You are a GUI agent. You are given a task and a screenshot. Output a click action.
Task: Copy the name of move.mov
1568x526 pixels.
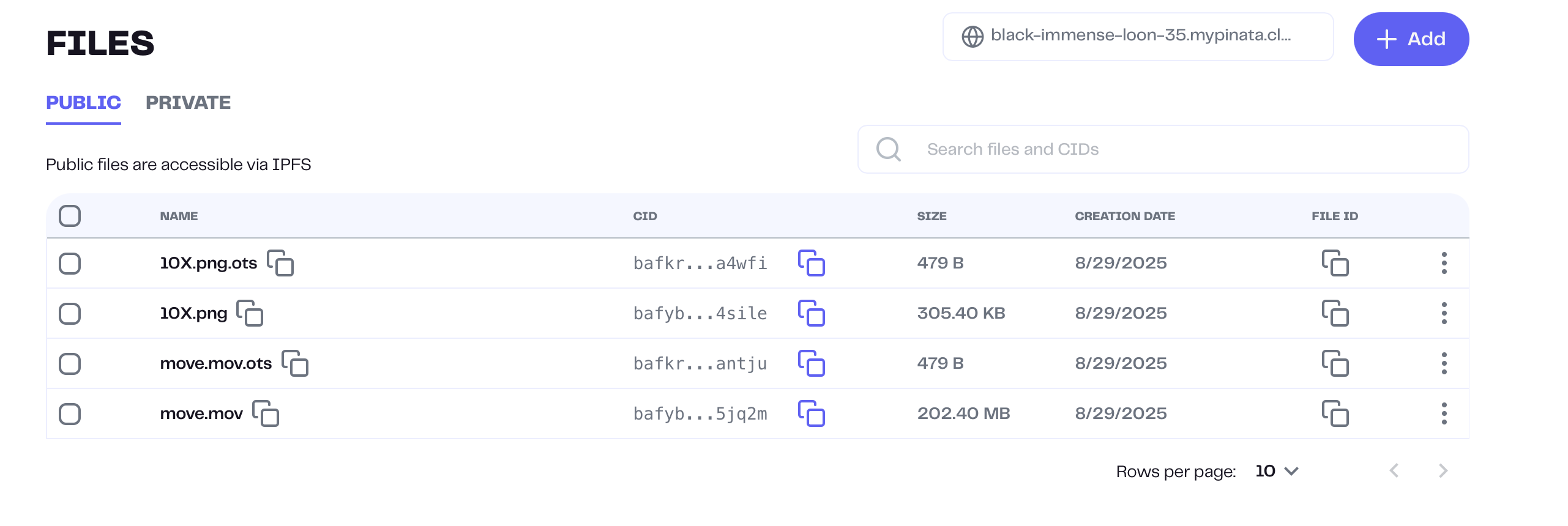click(266, 413)
